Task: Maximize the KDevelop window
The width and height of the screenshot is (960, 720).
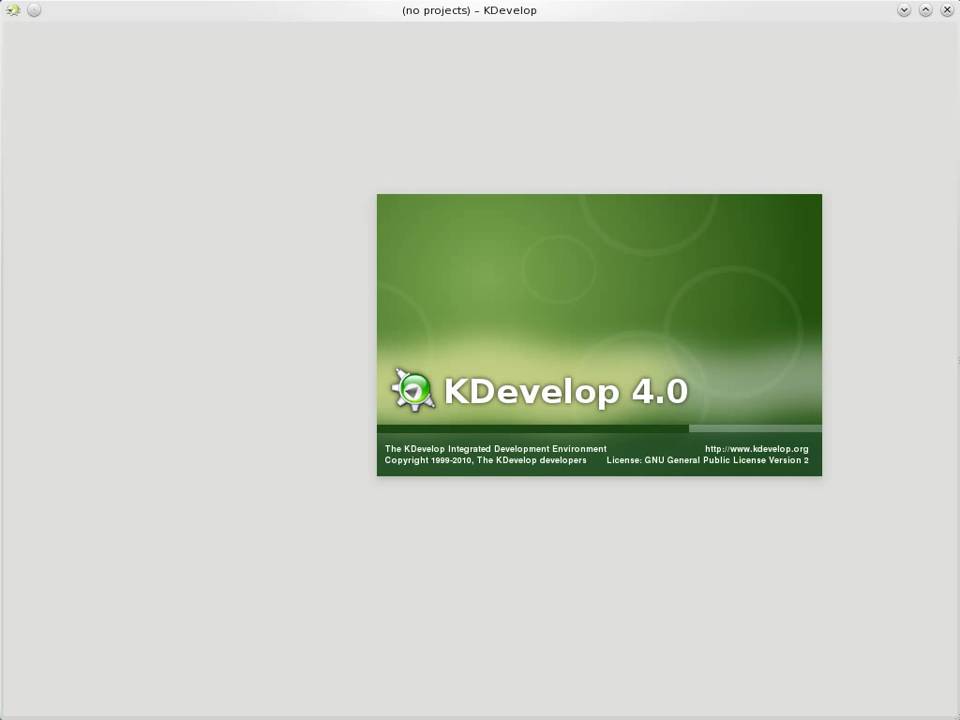Action: pos(925,10)
